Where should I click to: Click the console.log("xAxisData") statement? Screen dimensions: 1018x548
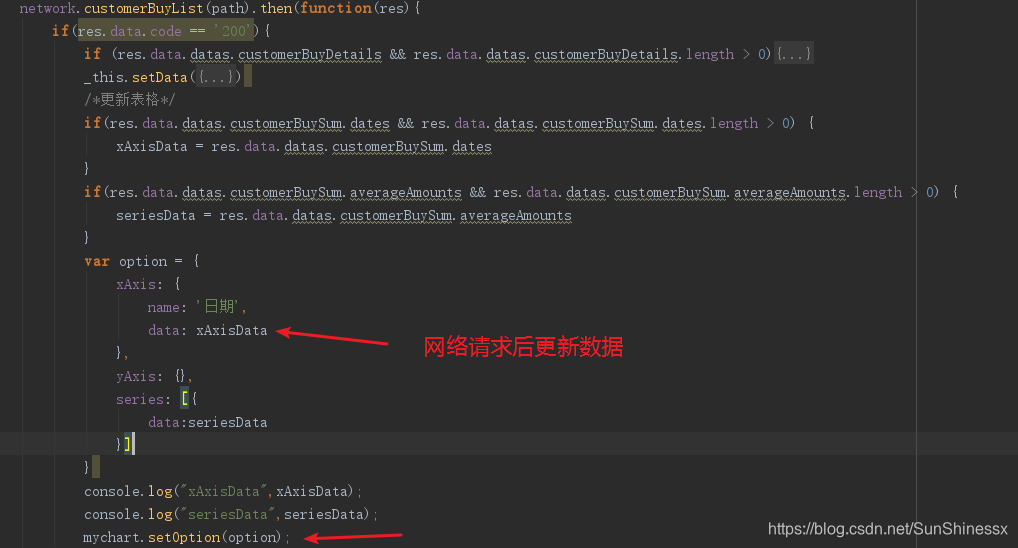click(x=223, y=492)
